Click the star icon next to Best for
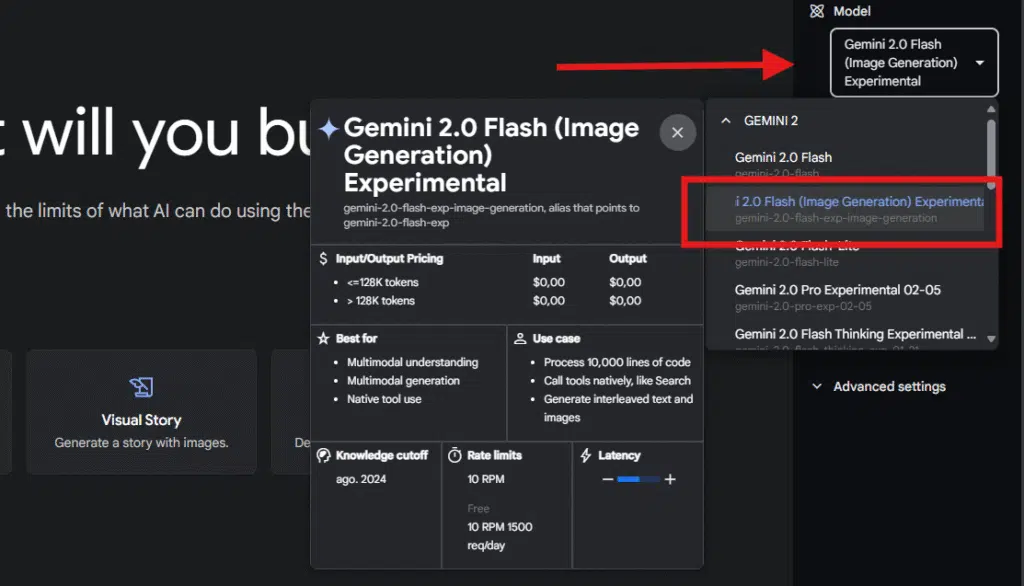Viewport: 1024px width, 586px height. point(323,337)
